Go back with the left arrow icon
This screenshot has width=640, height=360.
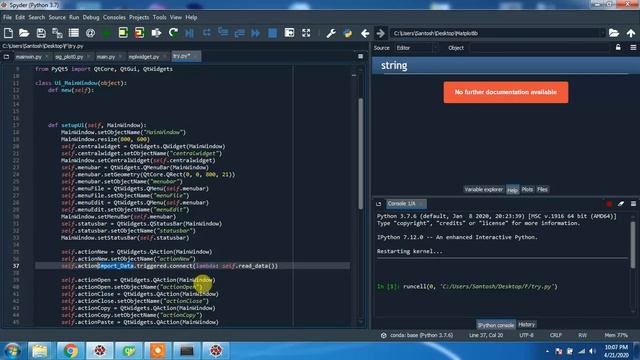coord(365,33)
